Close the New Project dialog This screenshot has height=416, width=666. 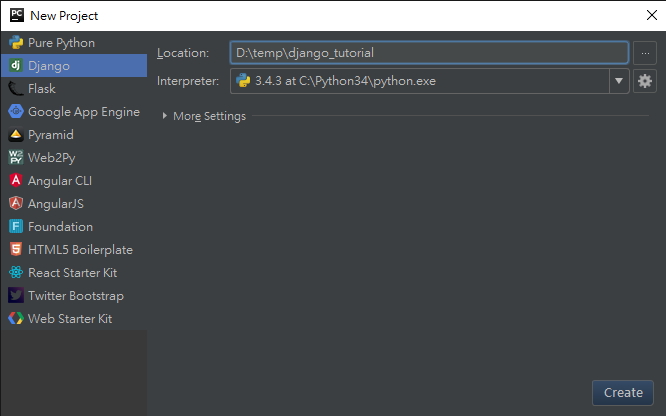coord(652,15)
